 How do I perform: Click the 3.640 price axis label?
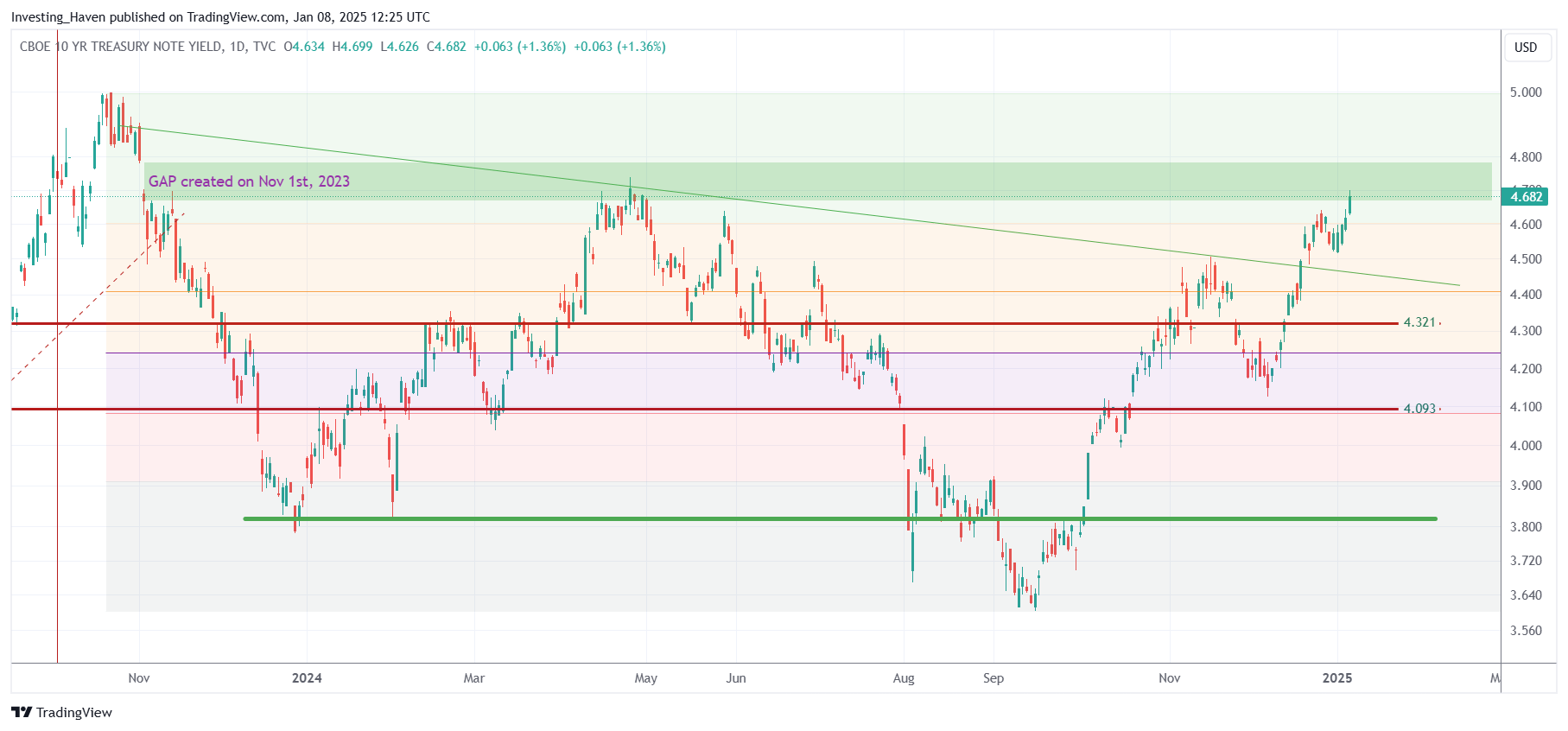(x=1526, y=595)
